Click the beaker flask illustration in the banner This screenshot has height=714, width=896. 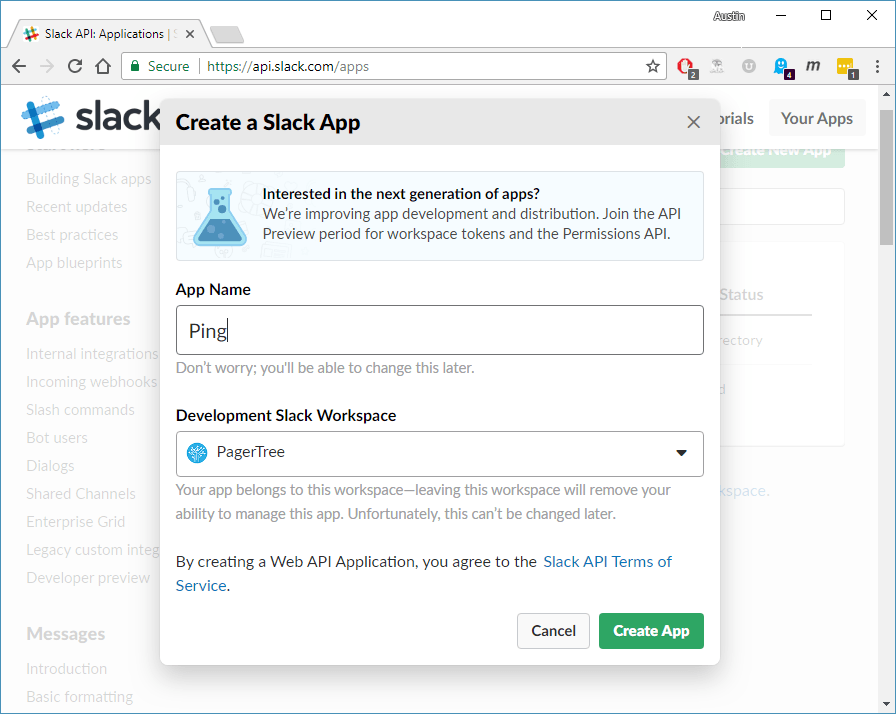pyautogui.click(x=220, y=216)
